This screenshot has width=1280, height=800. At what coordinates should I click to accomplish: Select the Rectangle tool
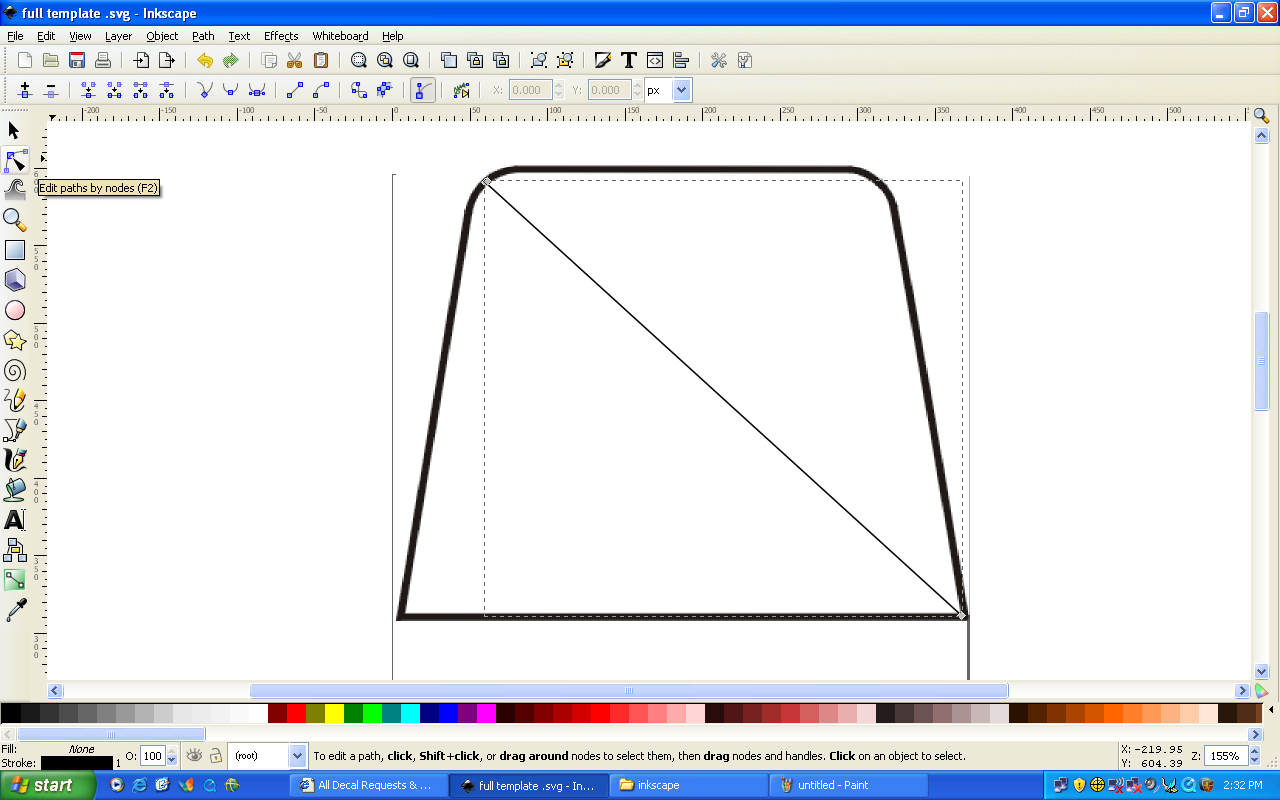pyautogui.click(x=14, y=249)
